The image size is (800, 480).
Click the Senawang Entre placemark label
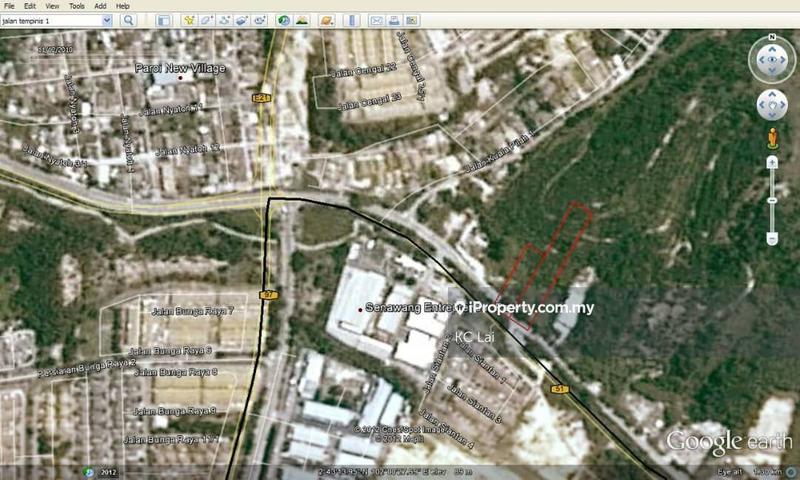pos(408,308)
